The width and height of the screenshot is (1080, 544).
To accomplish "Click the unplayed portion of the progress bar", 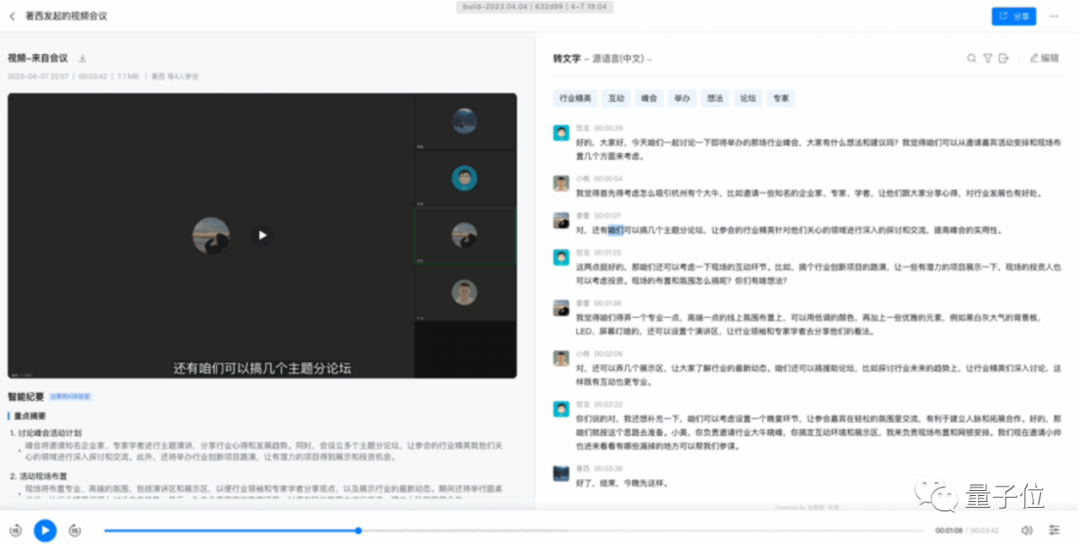I will [x=642, y=530].
